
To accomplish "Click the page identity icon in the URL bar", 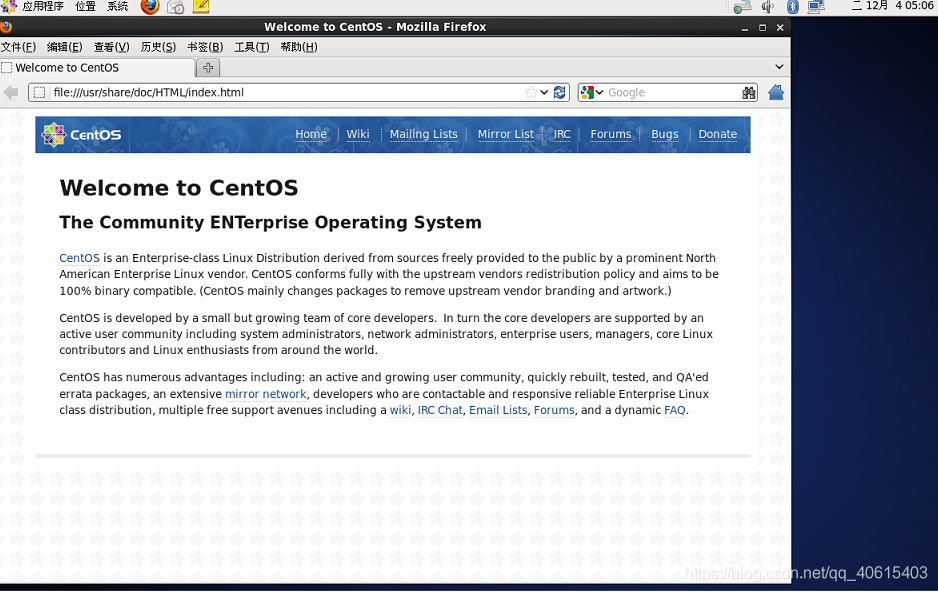I will [x=39, y=92].
